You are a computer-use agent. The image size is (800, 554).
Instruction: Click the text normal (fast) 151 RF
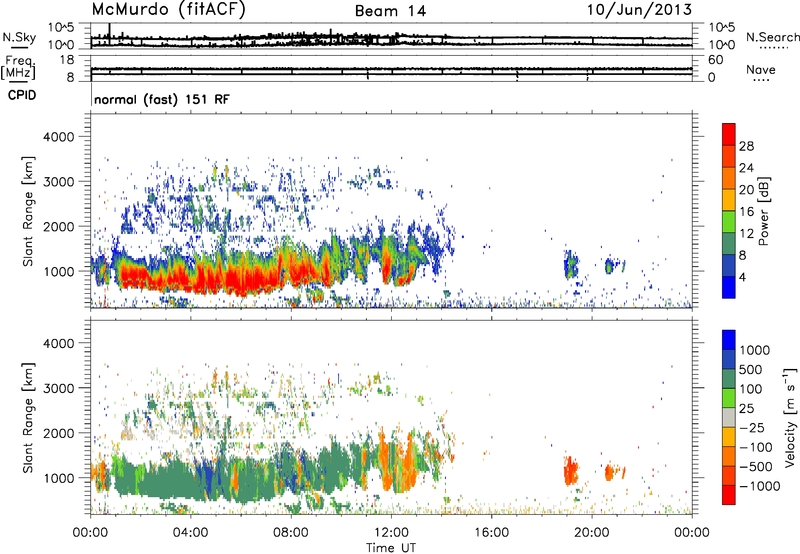(x=162, y=99)
